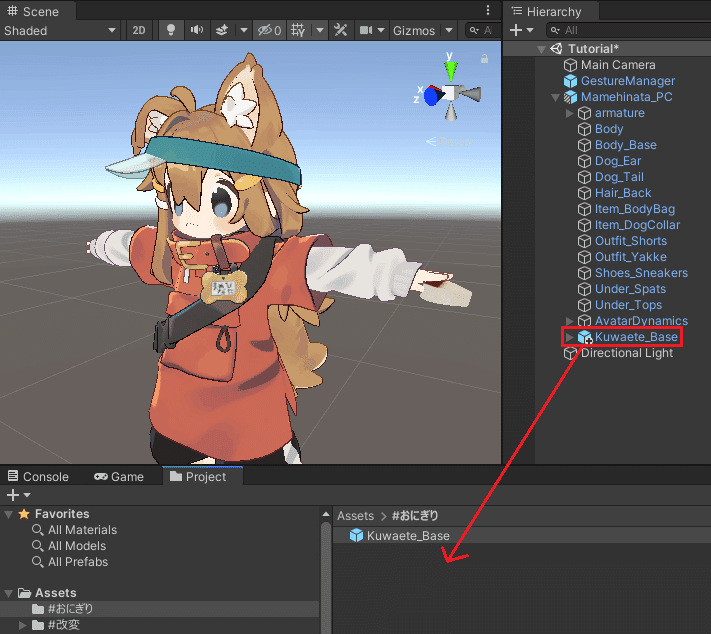Select All Materials saved search

[74, 530]
